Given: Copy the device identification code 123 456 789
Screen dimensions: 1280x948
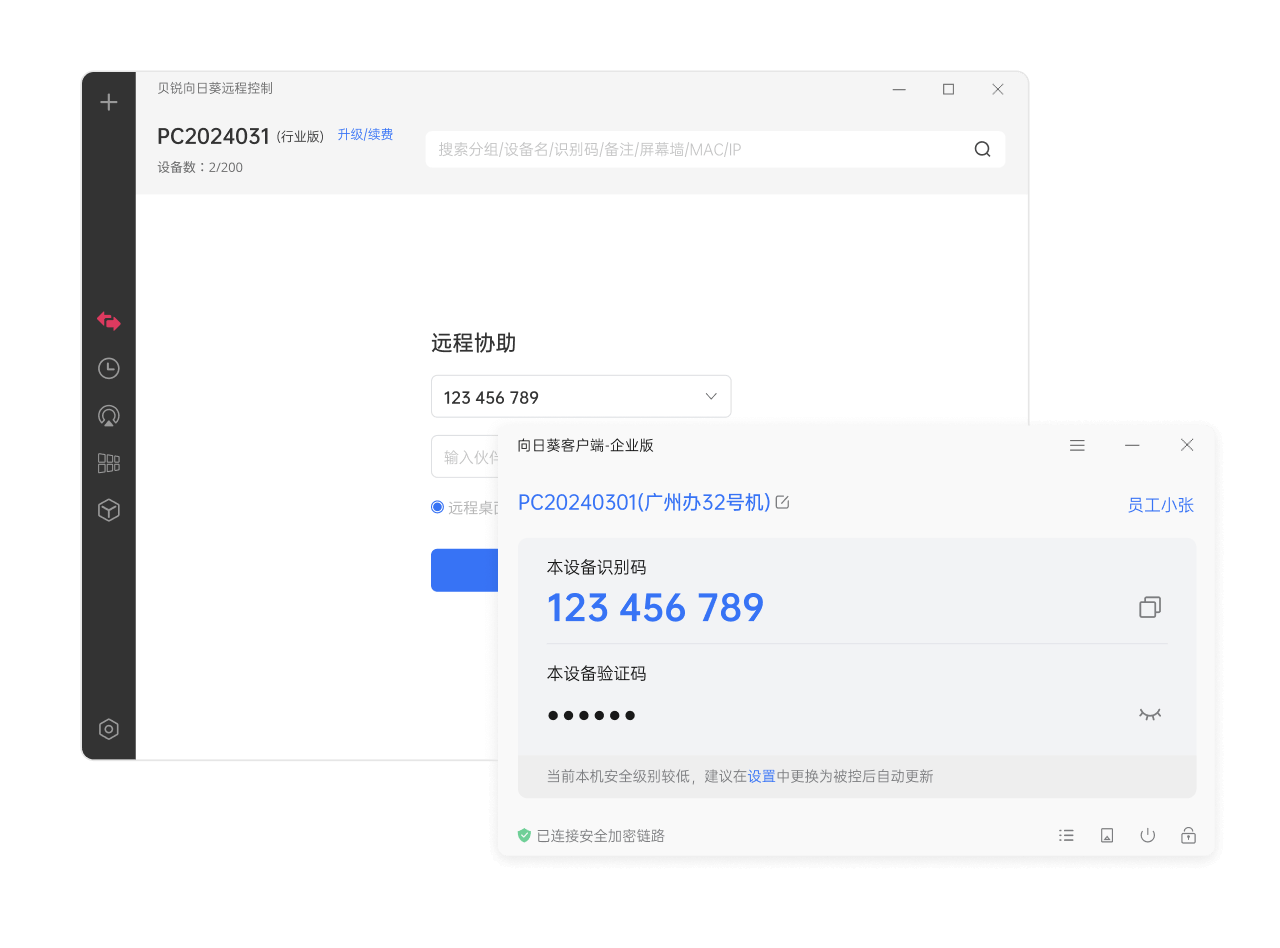Looking at the screenshot, I should [x=1149, y=607].
